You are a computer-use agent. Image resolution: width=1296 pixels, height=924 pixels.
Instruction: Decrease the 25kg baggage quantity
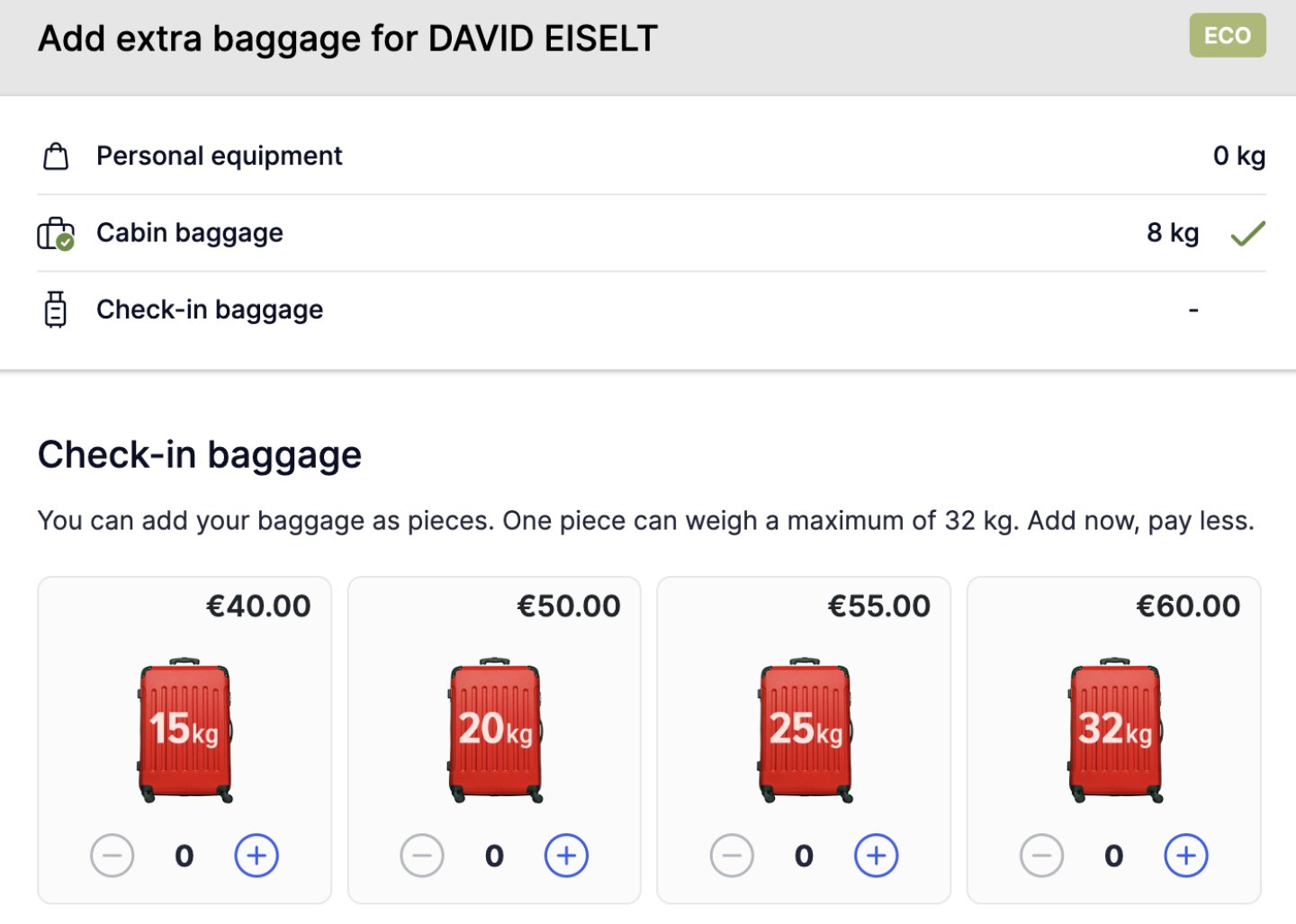(x=732, y=856)
